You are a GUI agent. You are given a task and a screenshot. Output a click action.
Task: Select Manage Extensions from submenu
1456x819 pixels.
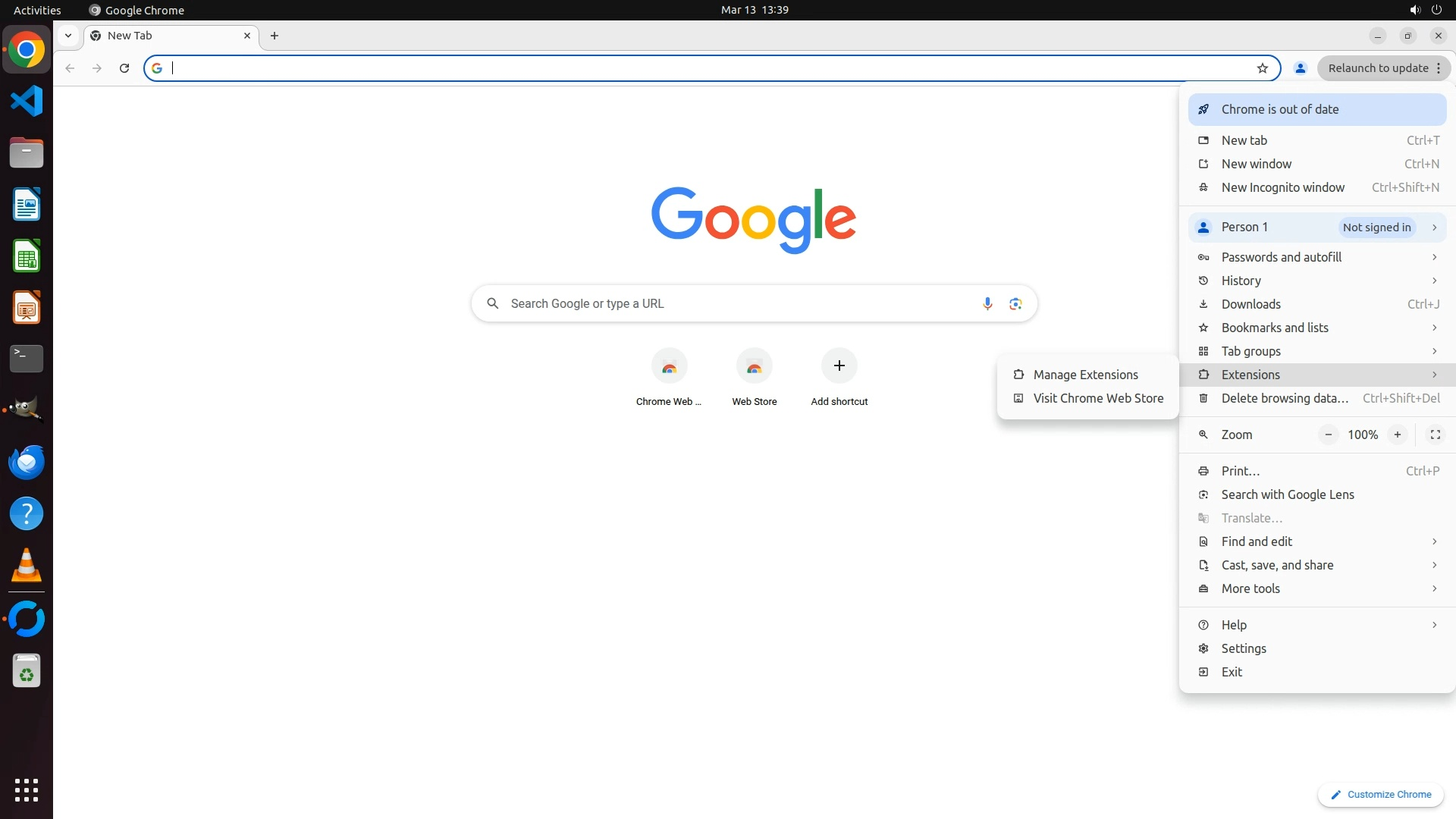click(1085, 375)
